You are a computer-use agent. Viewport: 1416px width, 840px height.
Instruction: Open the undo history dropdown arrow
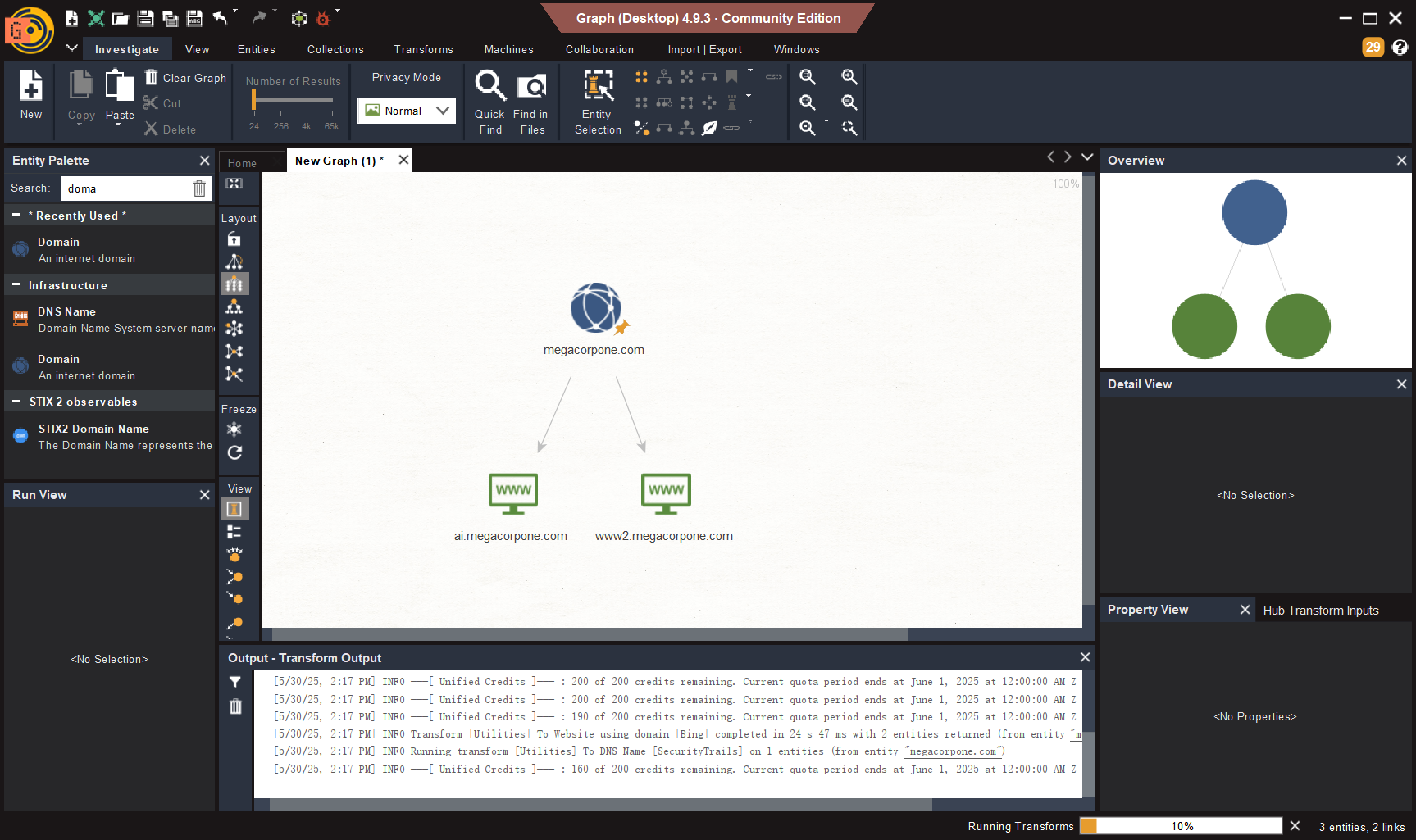click(235, 11)
